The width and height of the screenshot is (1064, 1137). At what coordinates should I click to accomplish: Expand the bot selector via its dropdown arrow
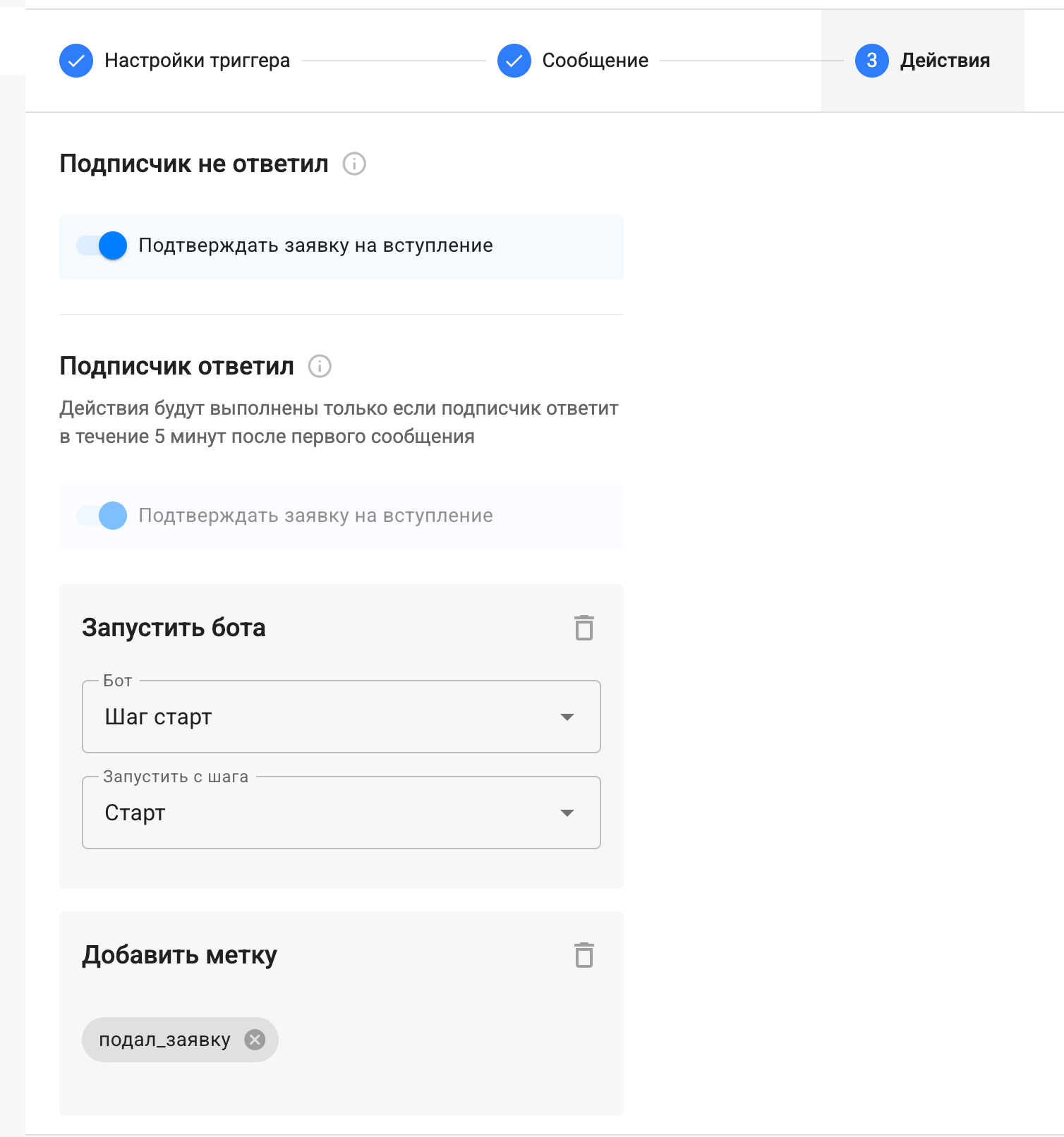pyautogui.click(x=567, y=717)
